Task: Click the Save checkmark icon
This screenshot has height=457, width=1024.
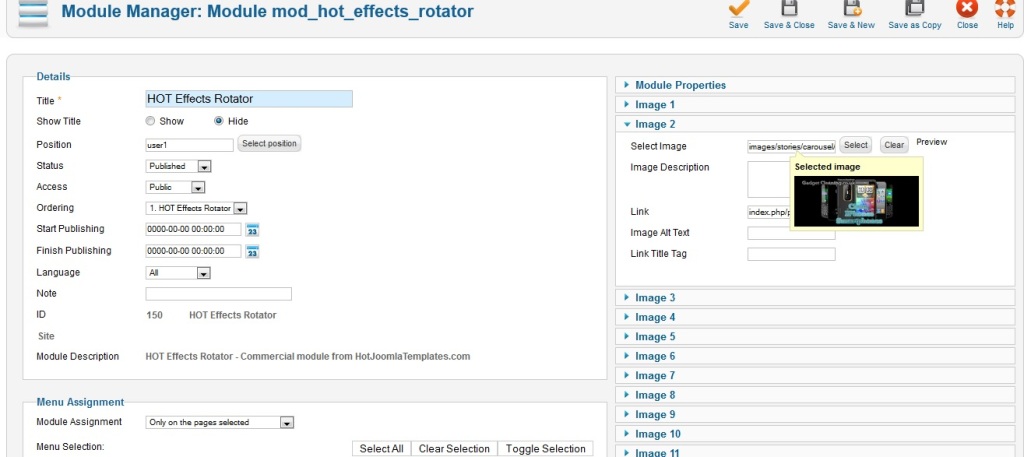Action: 739,7
